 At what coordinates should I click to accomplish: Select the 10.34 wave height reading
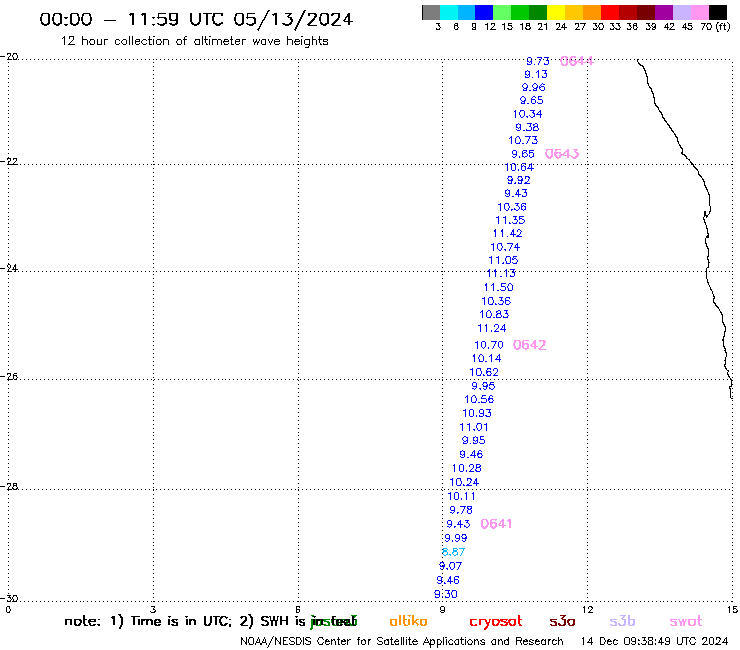coord(528,114)
